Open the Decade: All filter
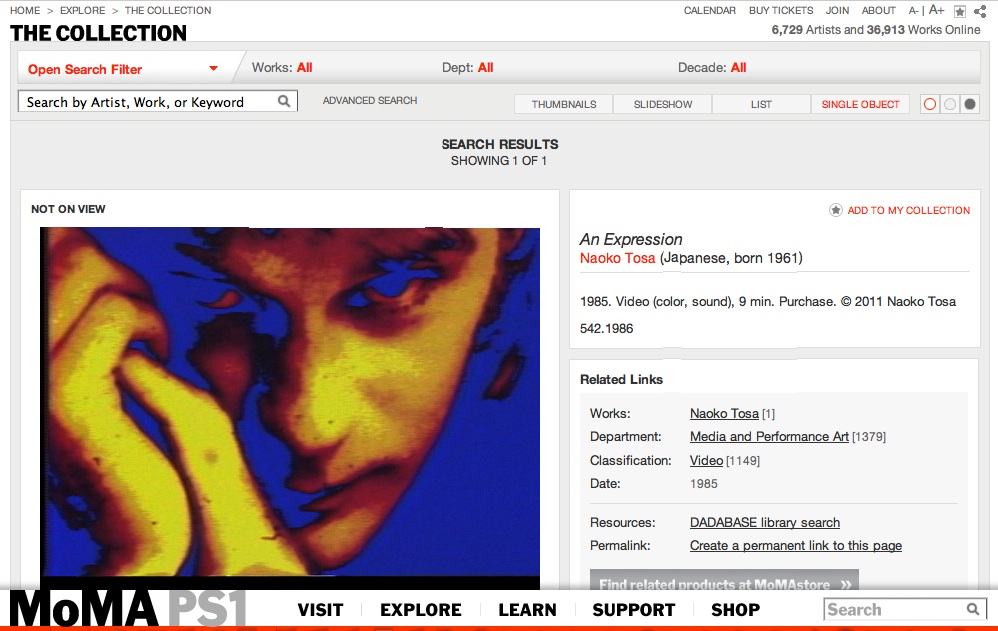Viewport: 998px width, 631px height. click(x=712, y=67)
